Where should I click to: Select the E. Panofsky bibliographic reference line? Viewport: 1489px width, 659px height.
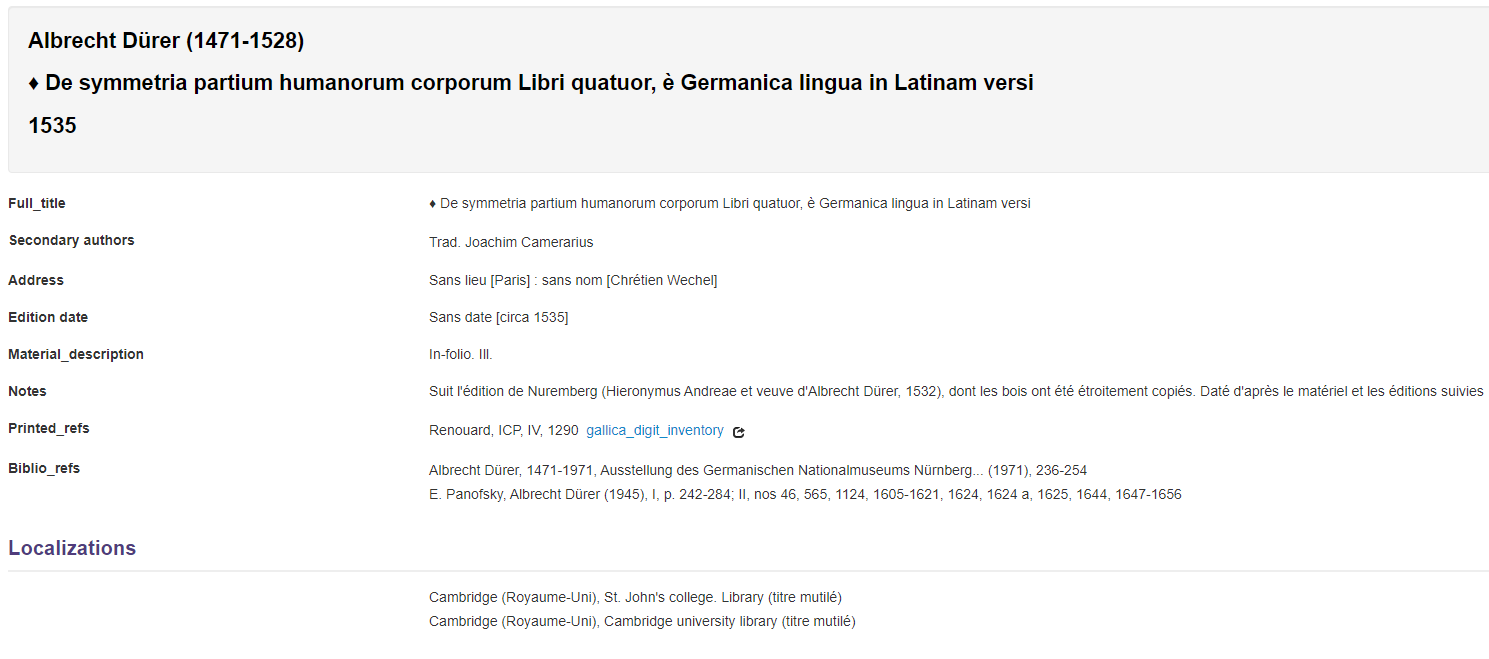click(x=805, y=494)
